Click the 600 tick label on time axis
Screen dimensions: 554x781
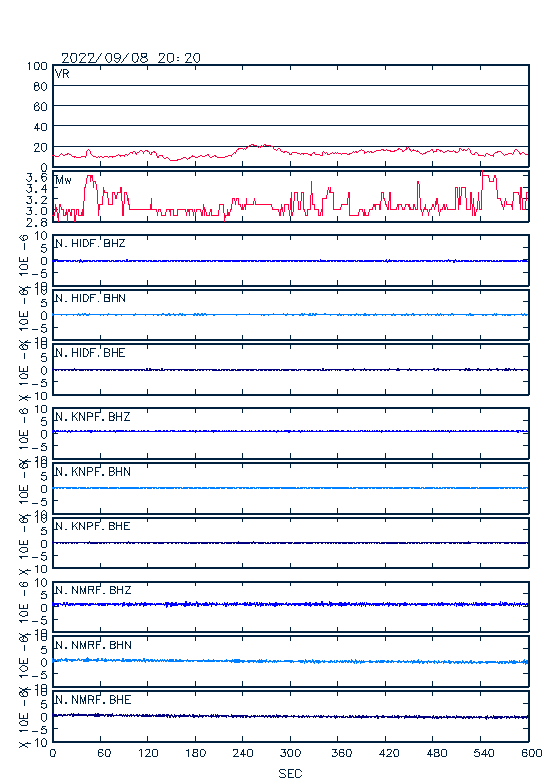click(x=531, y=753)
